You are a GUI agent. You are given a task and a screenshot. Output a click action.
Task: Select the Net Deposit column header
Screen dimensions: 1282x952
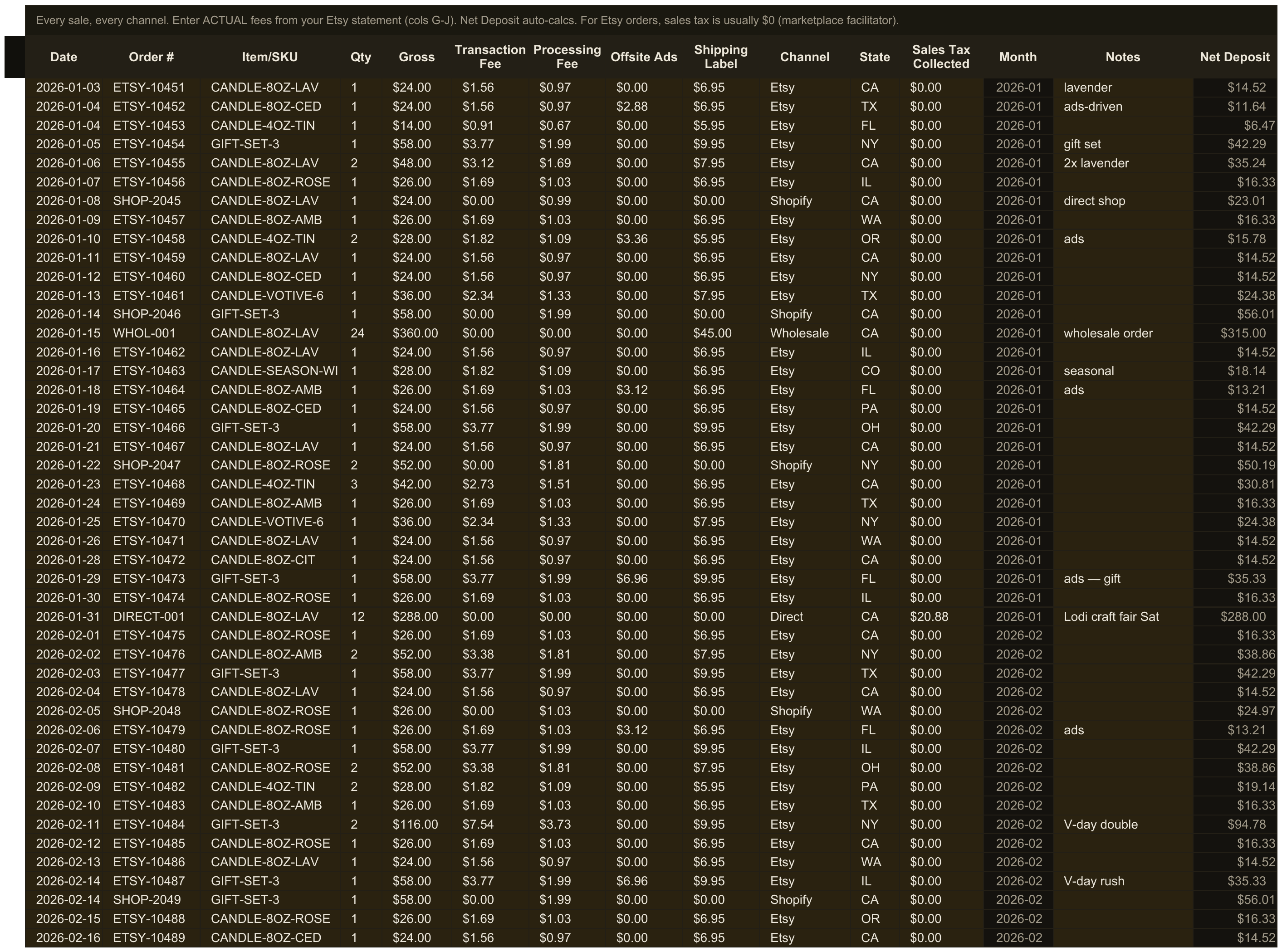[1235, 57]
